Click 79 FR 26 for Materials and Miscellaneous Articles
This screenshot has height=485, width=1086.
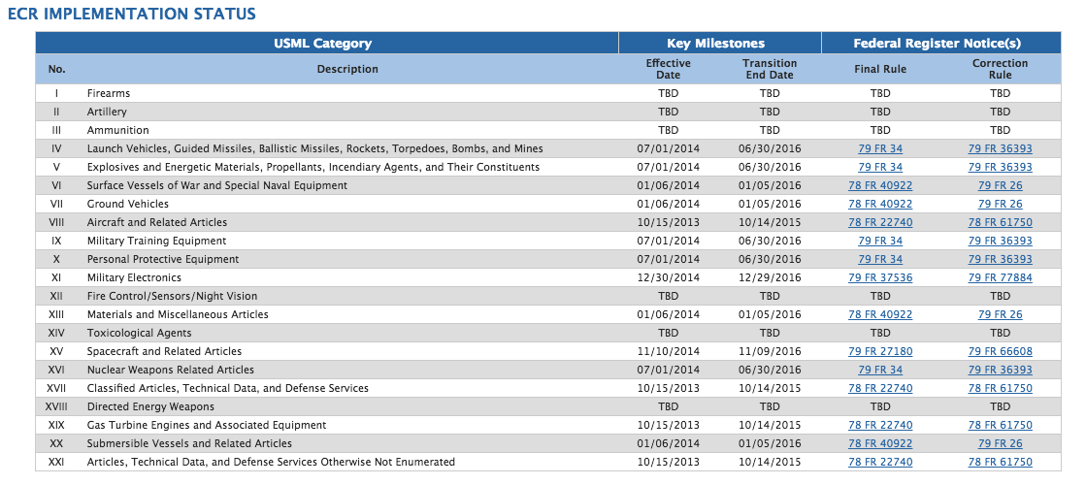1000,315
